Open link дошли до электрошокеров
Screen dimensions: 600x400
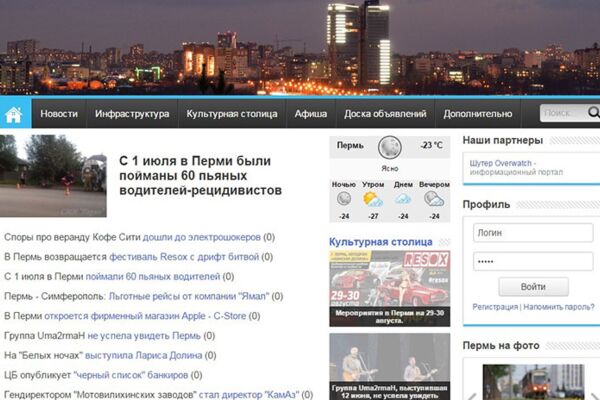coord(202,237)
